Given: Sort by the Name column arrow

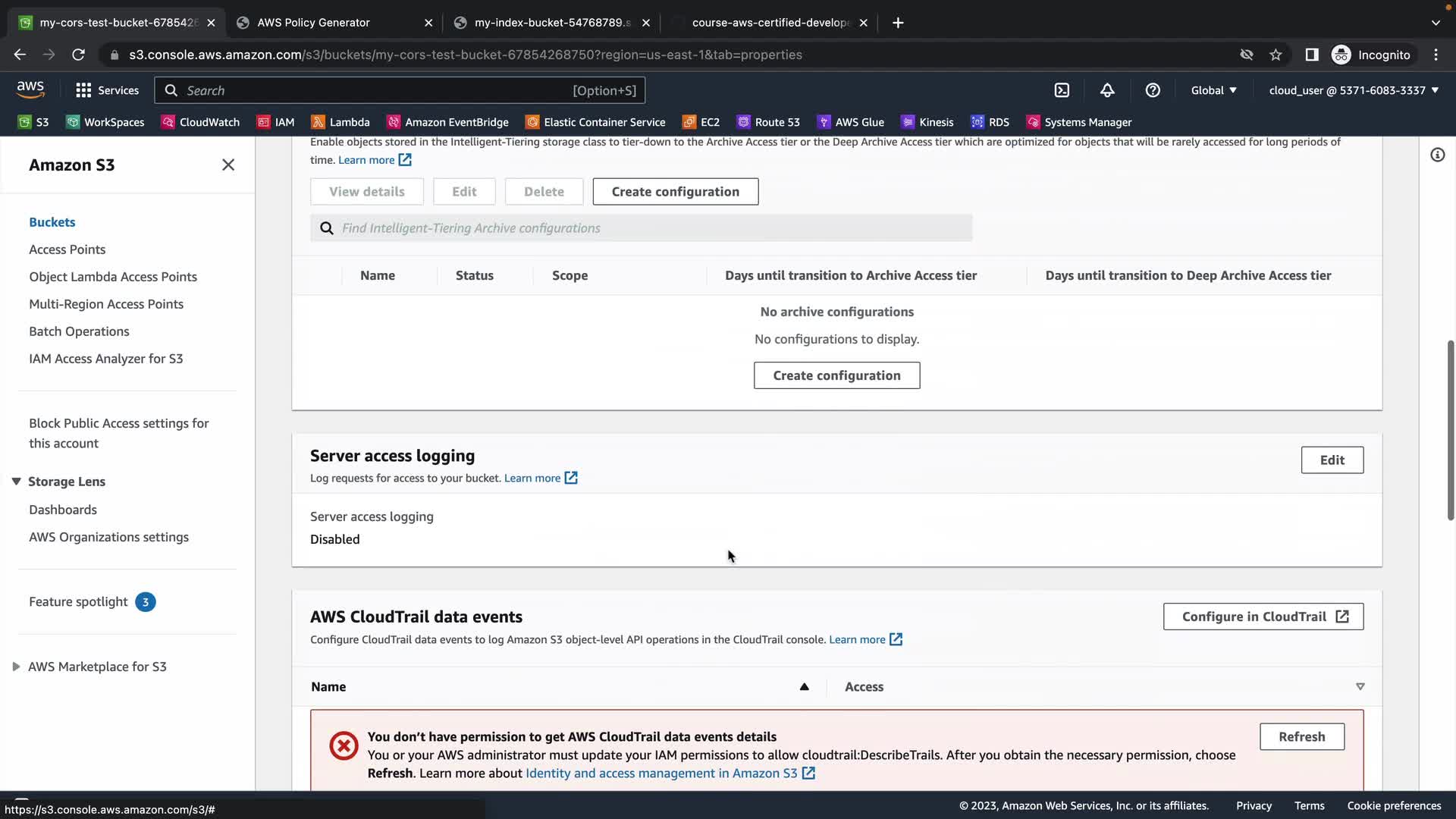Looking at the screenshot, I should [x=804, y=687].
